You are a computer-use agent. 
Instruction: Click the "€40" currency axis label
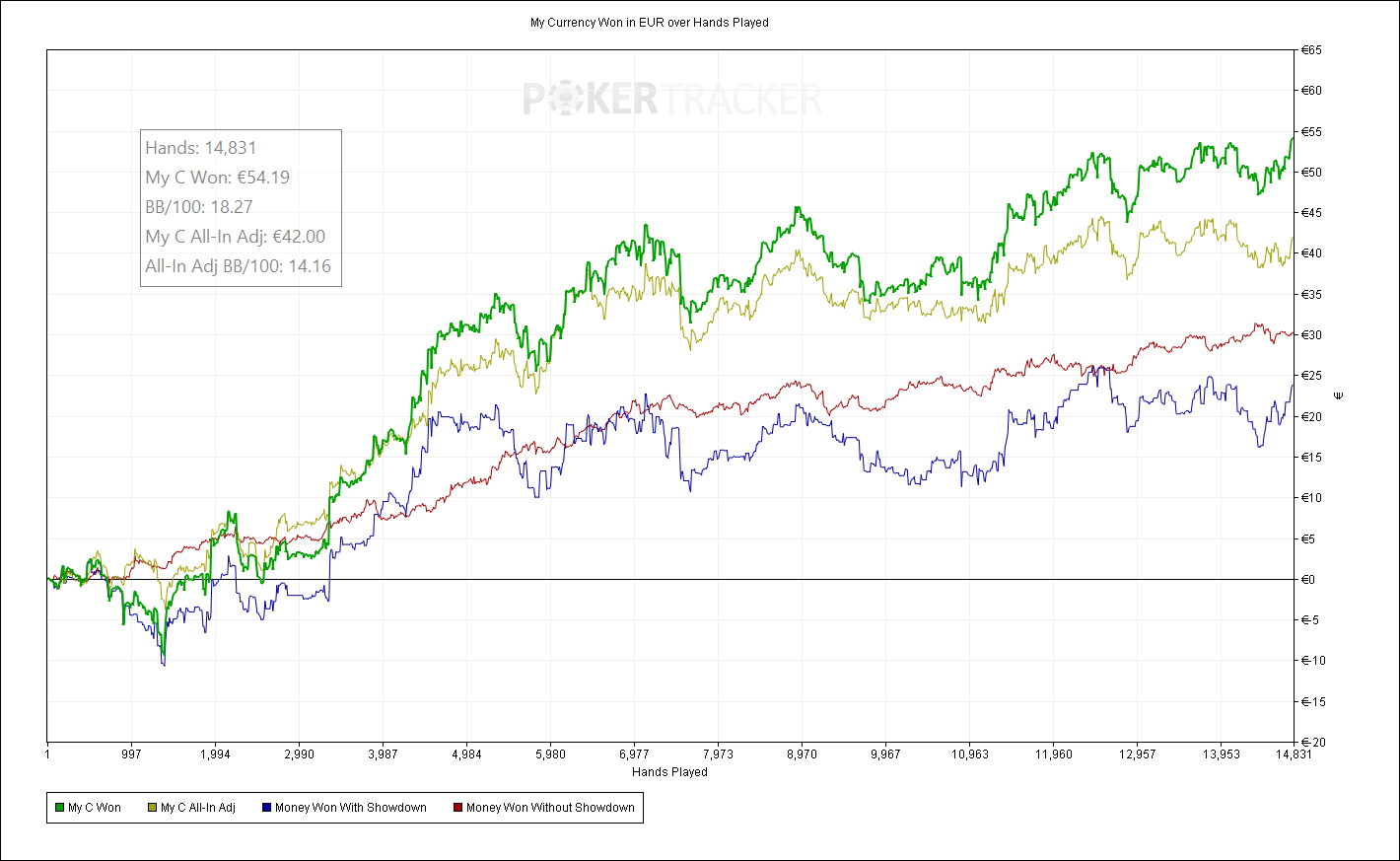[x=1312, y=253]
